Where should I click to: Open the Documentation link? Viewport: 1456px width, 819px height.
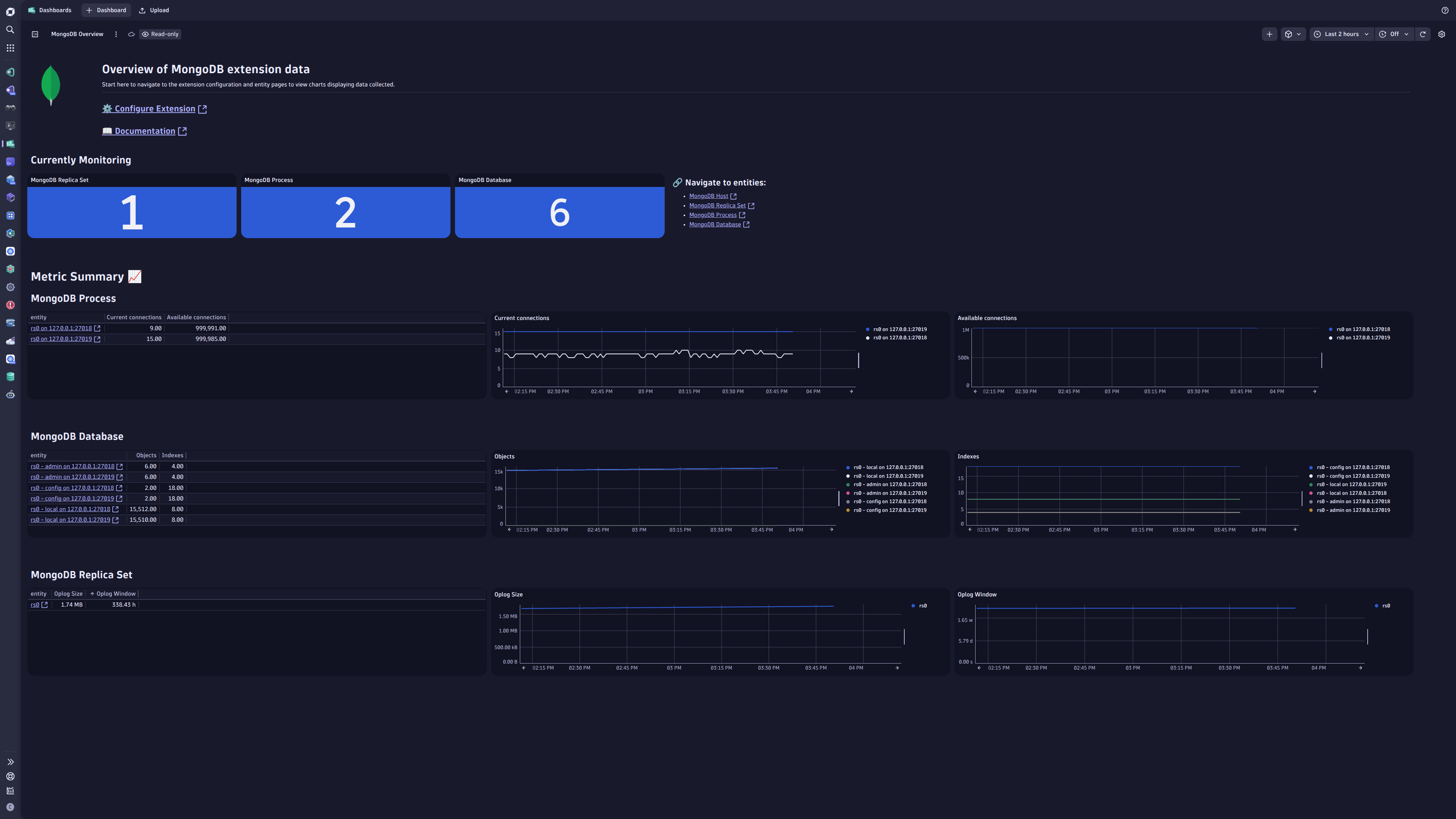(x=144, y=130)
